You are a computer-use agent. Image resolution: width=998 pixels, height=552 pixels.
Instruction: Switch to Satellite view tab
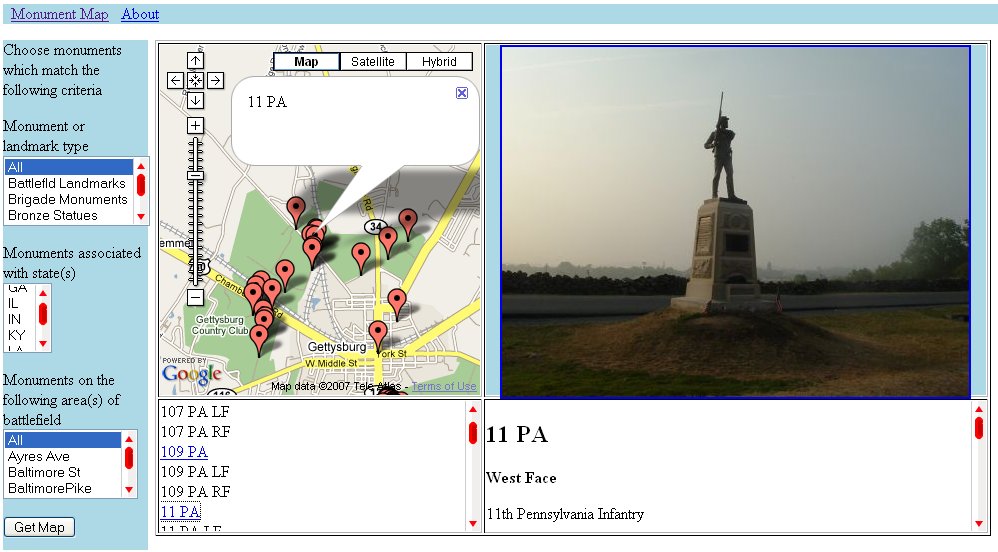pyautogui.click(x=372, y=62)
